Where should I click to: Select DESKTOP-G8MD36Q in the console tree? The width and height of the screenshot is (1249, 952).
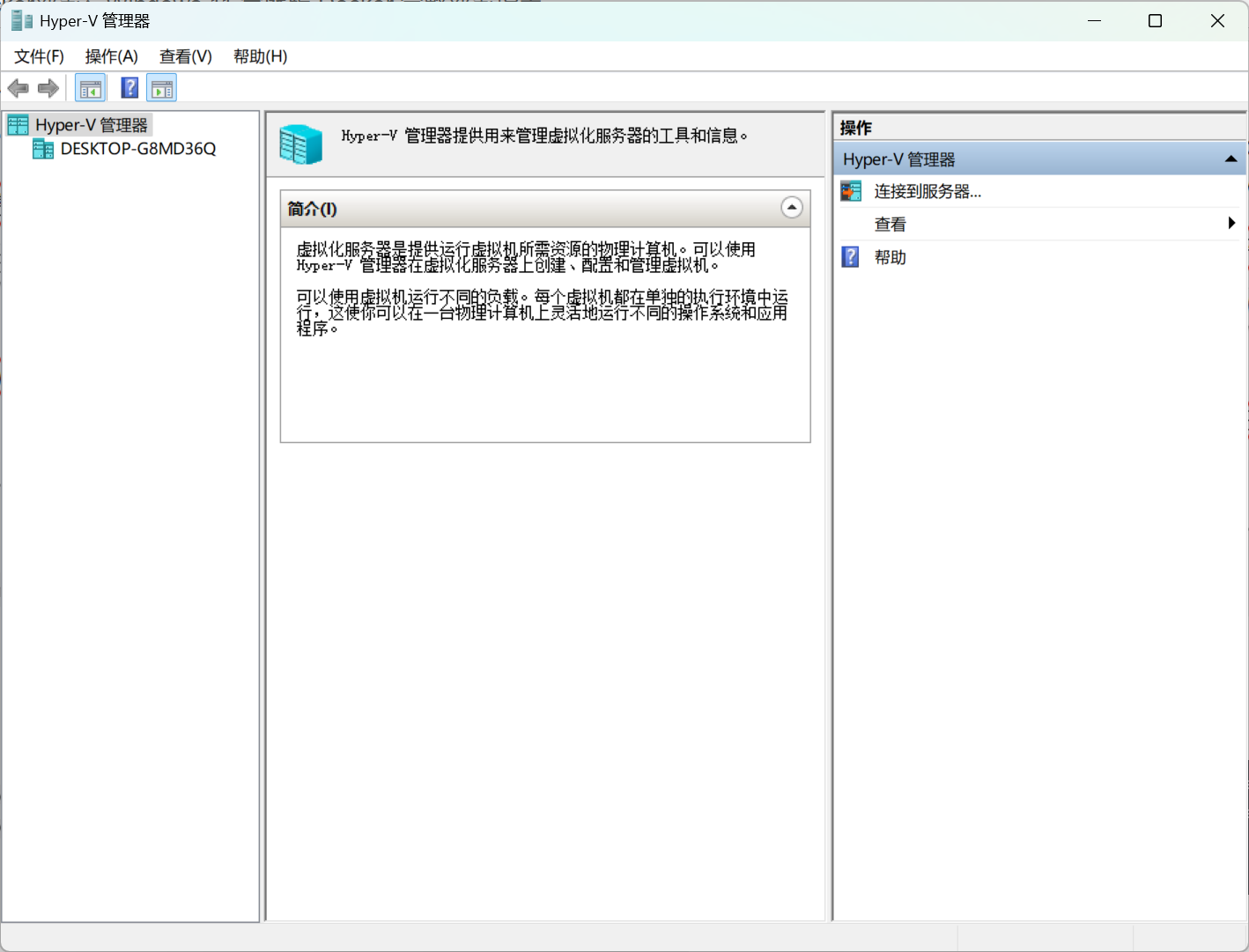(x=137, y=148)
